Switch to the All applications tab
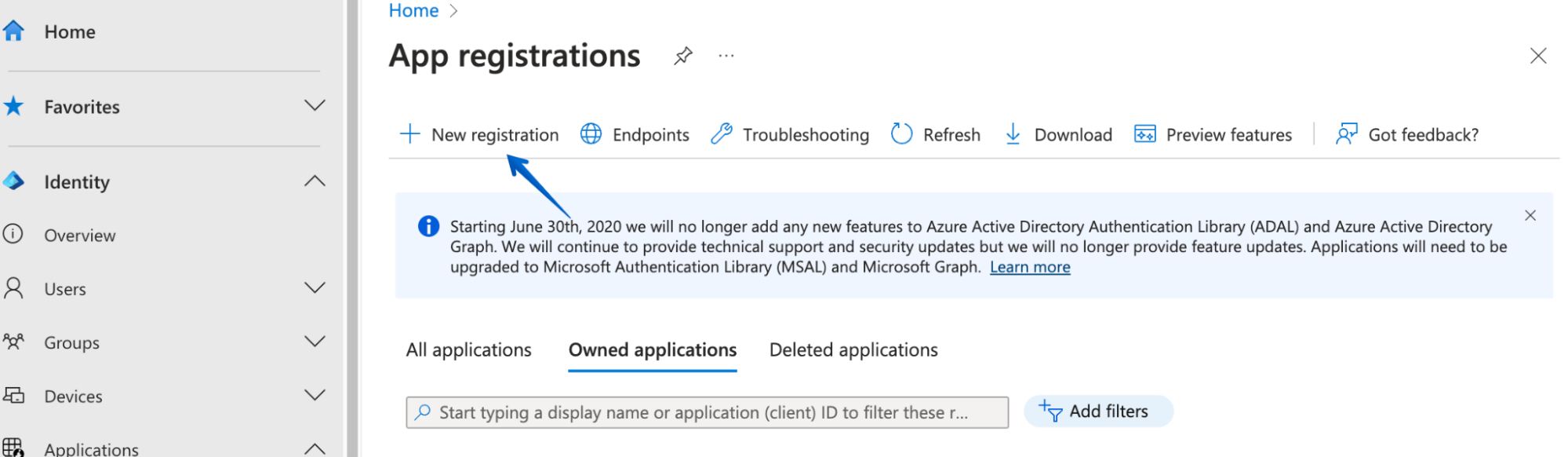This screenshot has width=1568, height=457. pyautogui.click(x=468, y=350)
